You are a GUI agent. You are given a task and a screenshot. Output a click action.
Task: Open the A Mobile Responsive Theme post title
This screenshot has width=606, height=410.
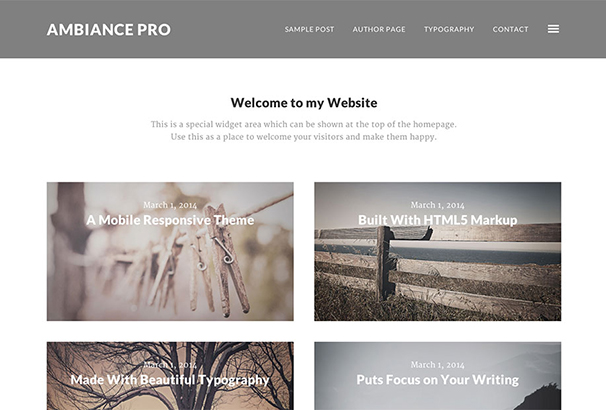tap(170, 220)
